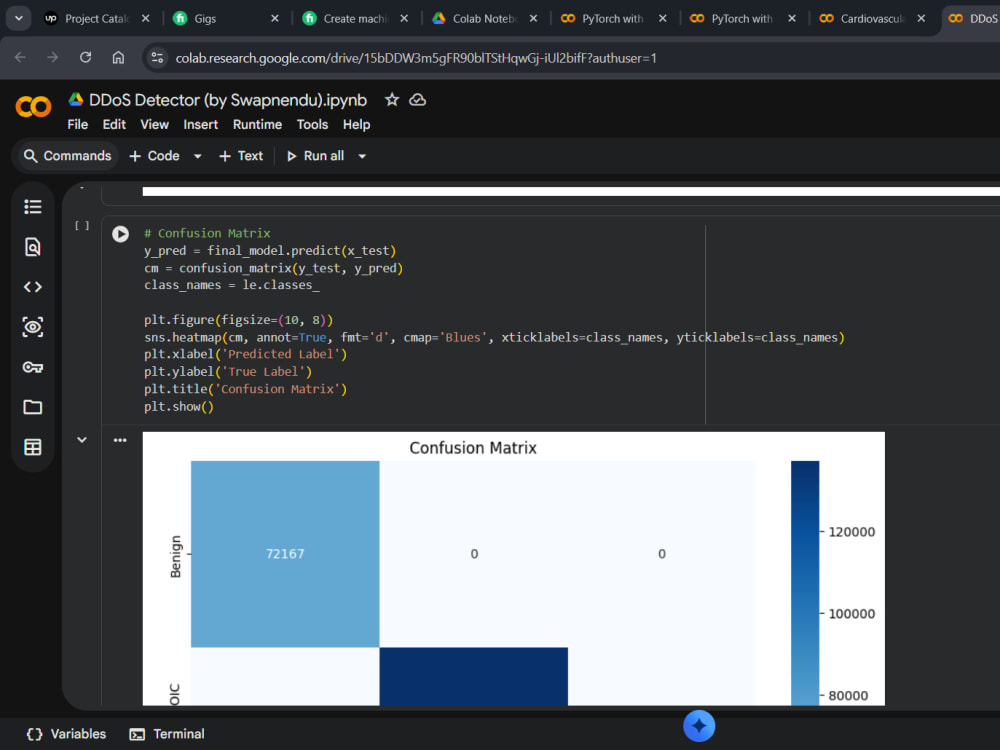Screen dimensions: 1000x750
Task: Open the Run all dropdown arrow
Action: [x=362, y=156]
